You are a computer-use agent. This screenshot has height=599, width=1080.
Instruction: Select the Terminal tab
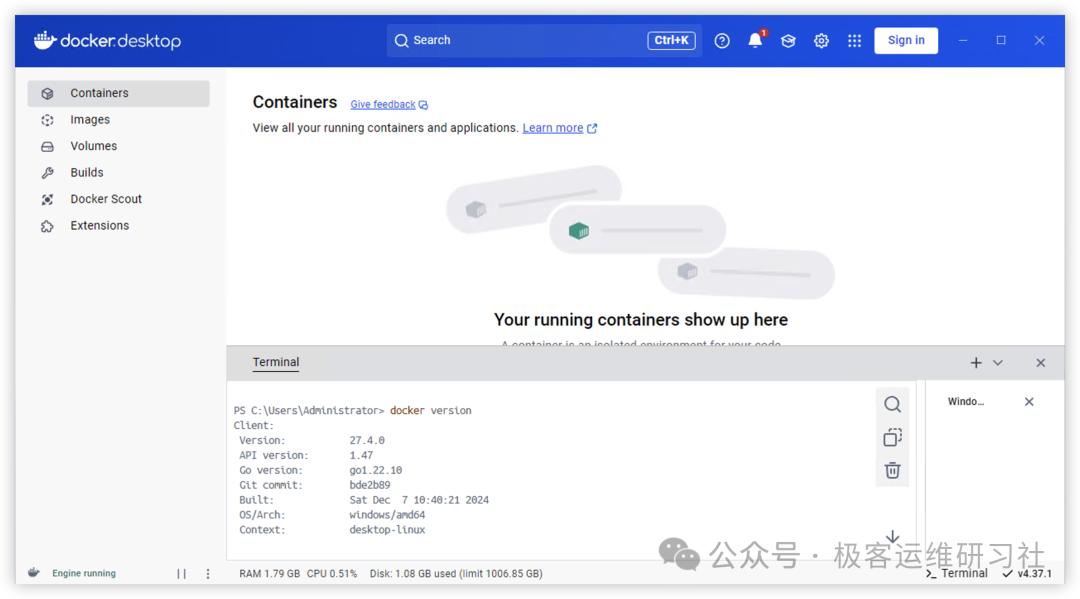276,362
